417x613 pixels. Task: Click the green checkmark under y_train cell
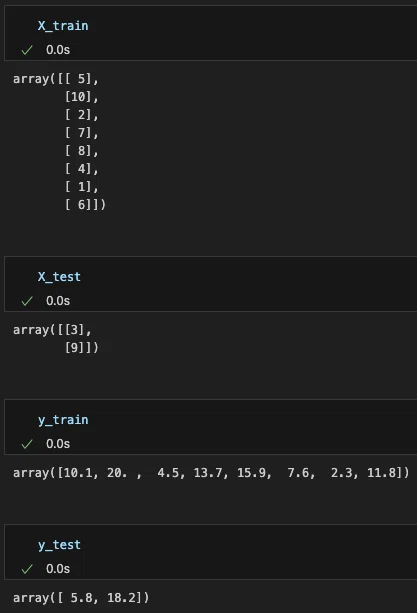[x=27, y=444]
